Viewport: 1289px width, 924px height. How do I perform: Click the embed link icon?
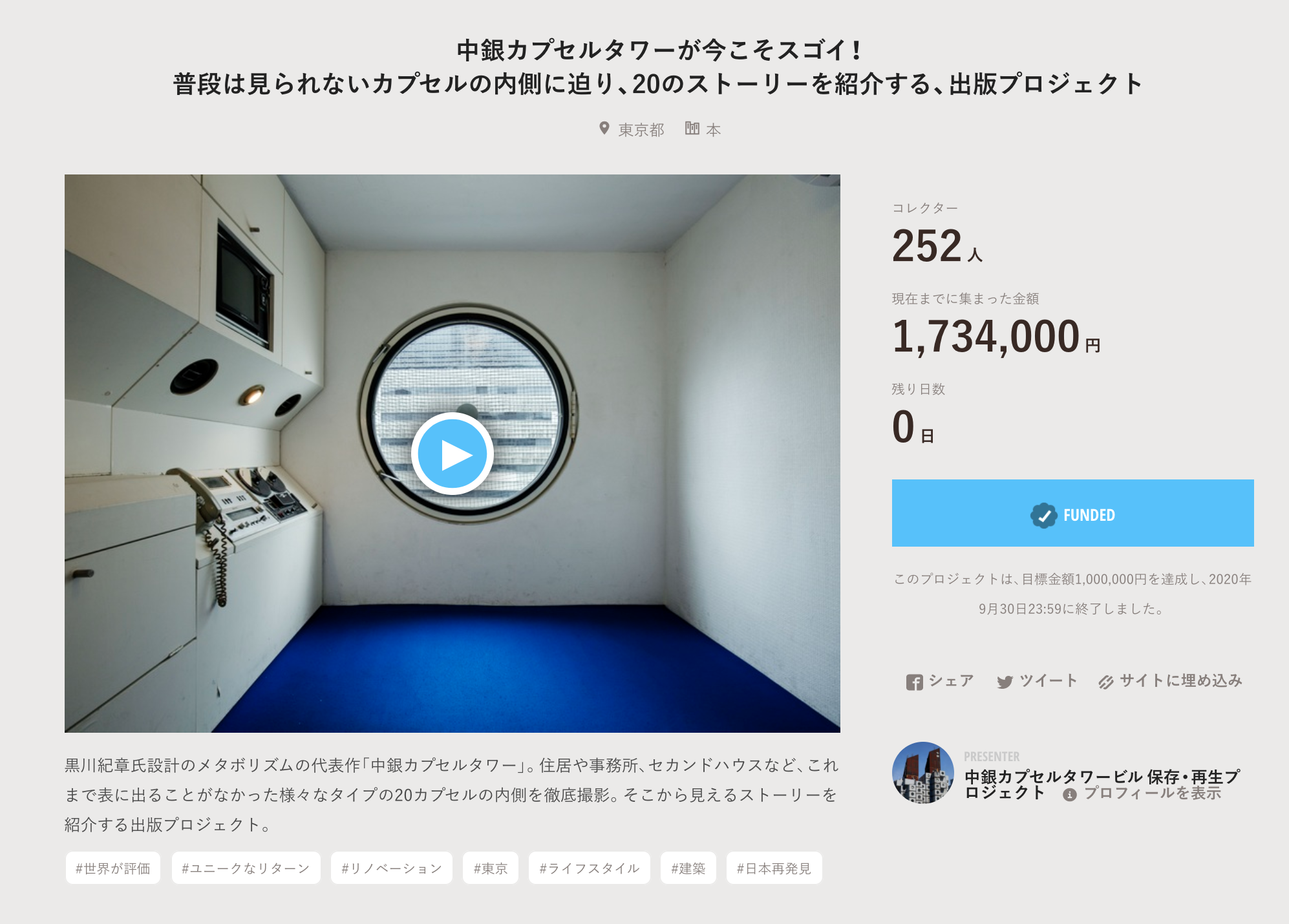pyautogui.click(x=1106, y=682)
